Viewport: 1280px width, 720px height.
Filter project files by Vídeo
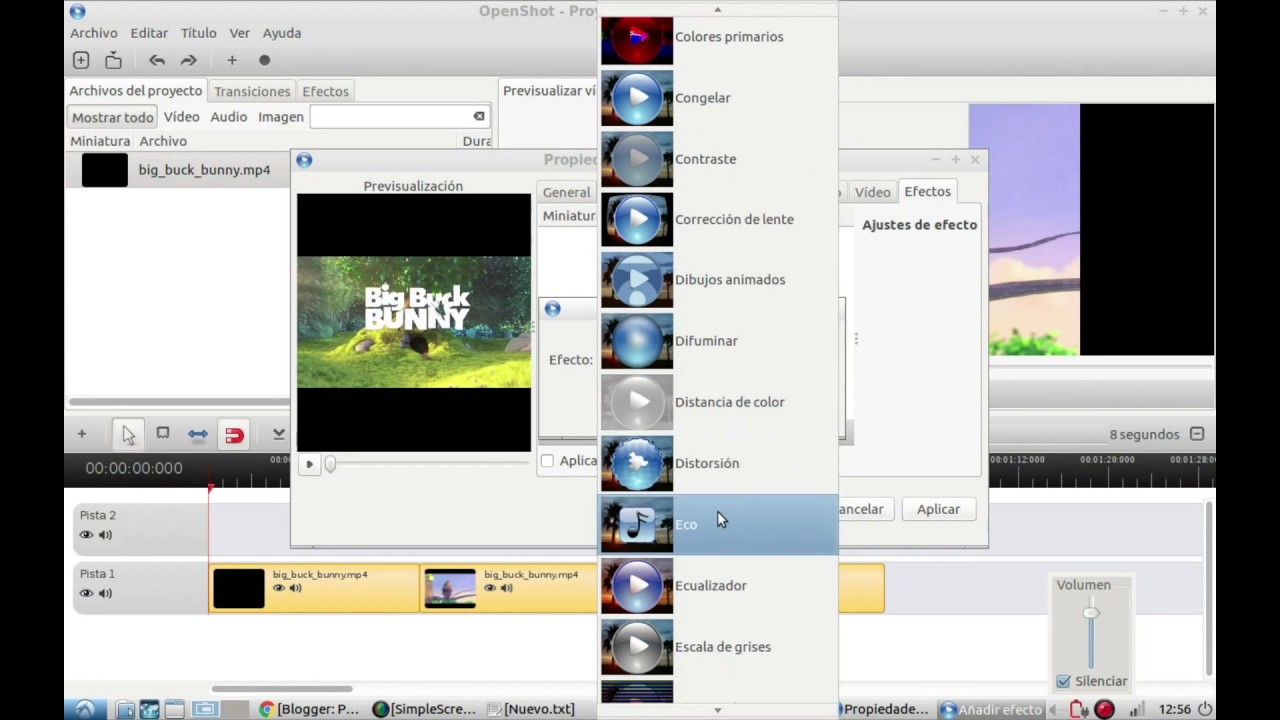pyautogui.click(x=182, y=117)
